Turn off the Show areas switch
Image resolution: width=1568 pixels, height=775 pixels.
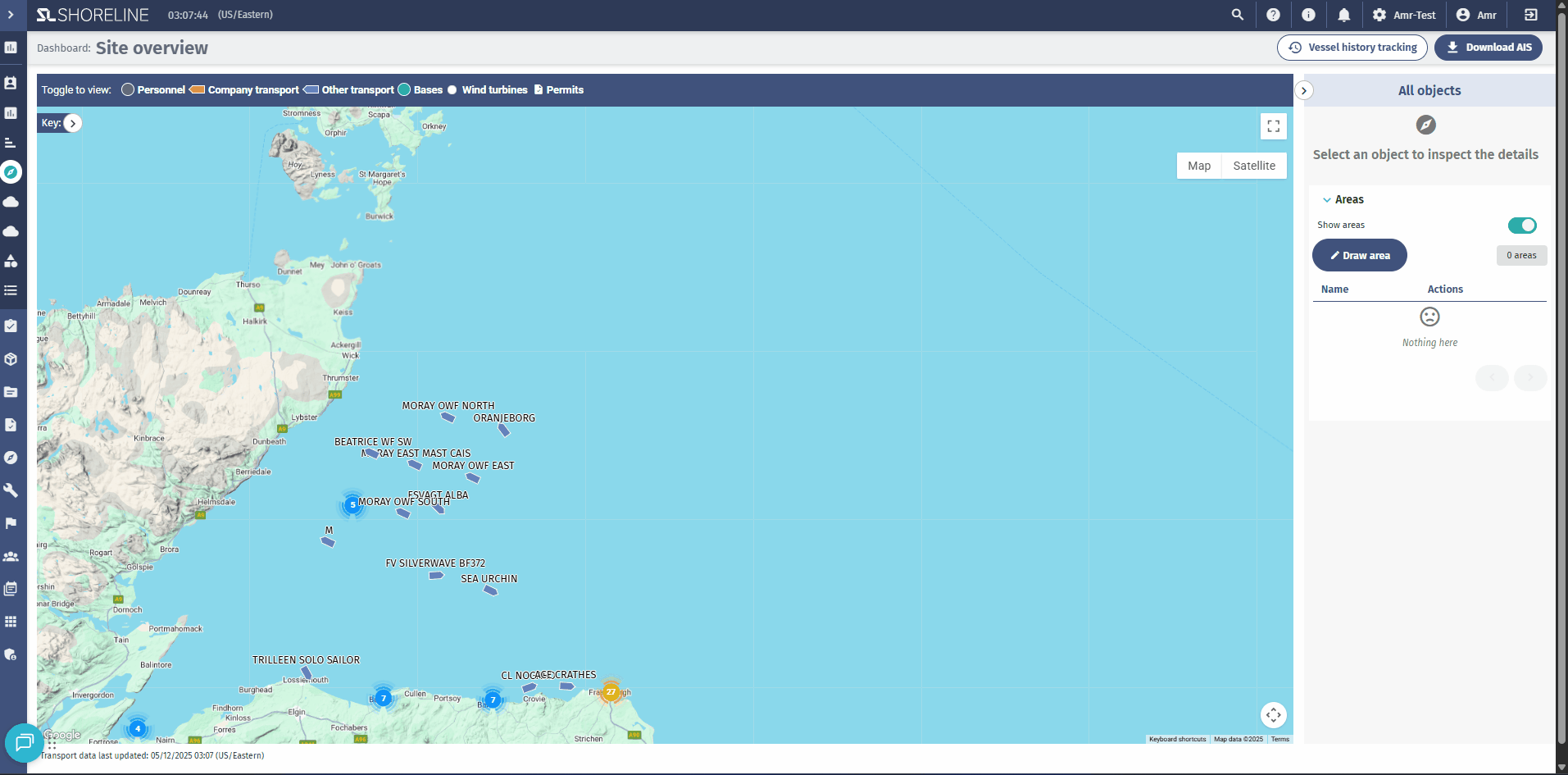[1522, 226]
